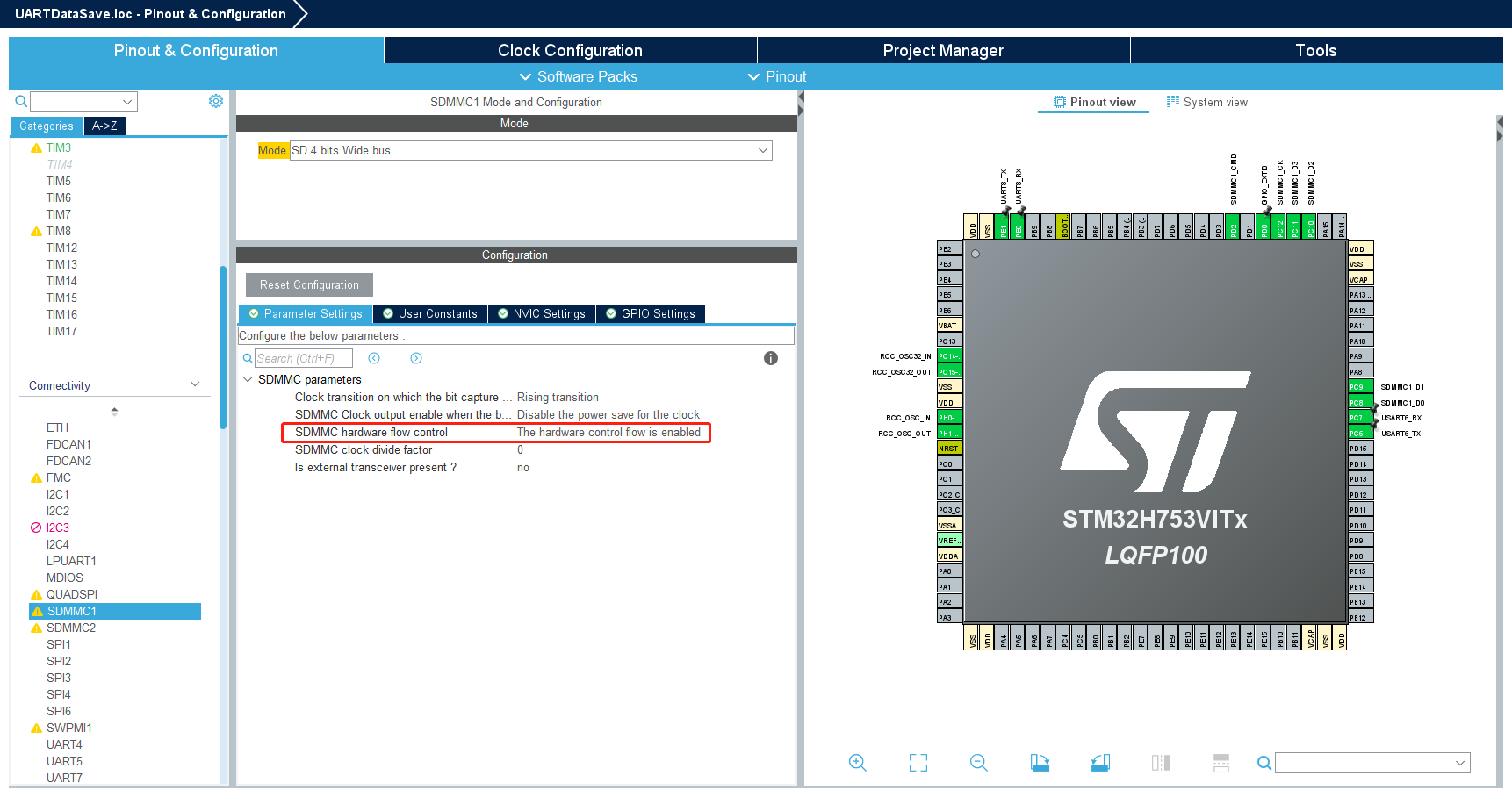Select the Pinout view tab
Screen dimensions: 1512x797
click(x=1094, y=103)
